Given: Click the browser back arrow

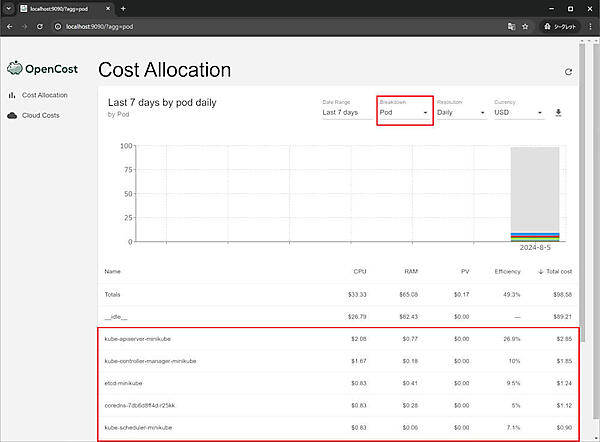Looking at the screenshot, I should tap(9, 26).
